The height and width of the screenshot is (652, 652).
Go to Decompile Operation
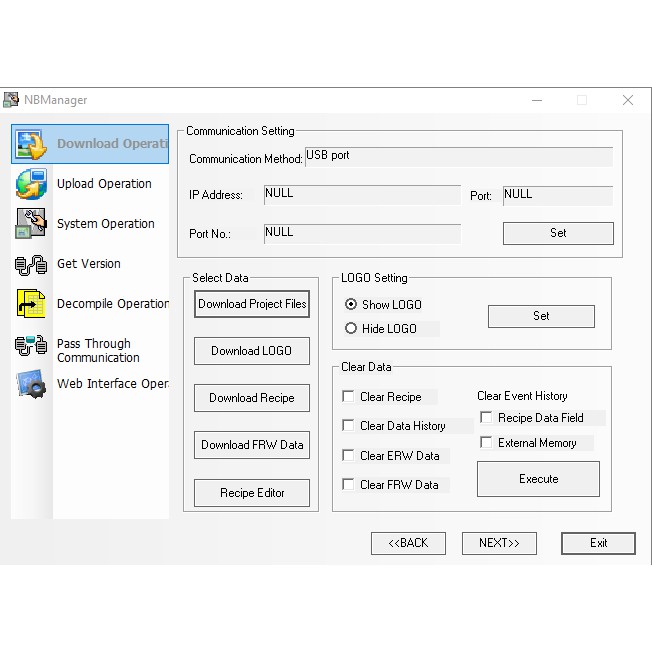click(113, 304)
